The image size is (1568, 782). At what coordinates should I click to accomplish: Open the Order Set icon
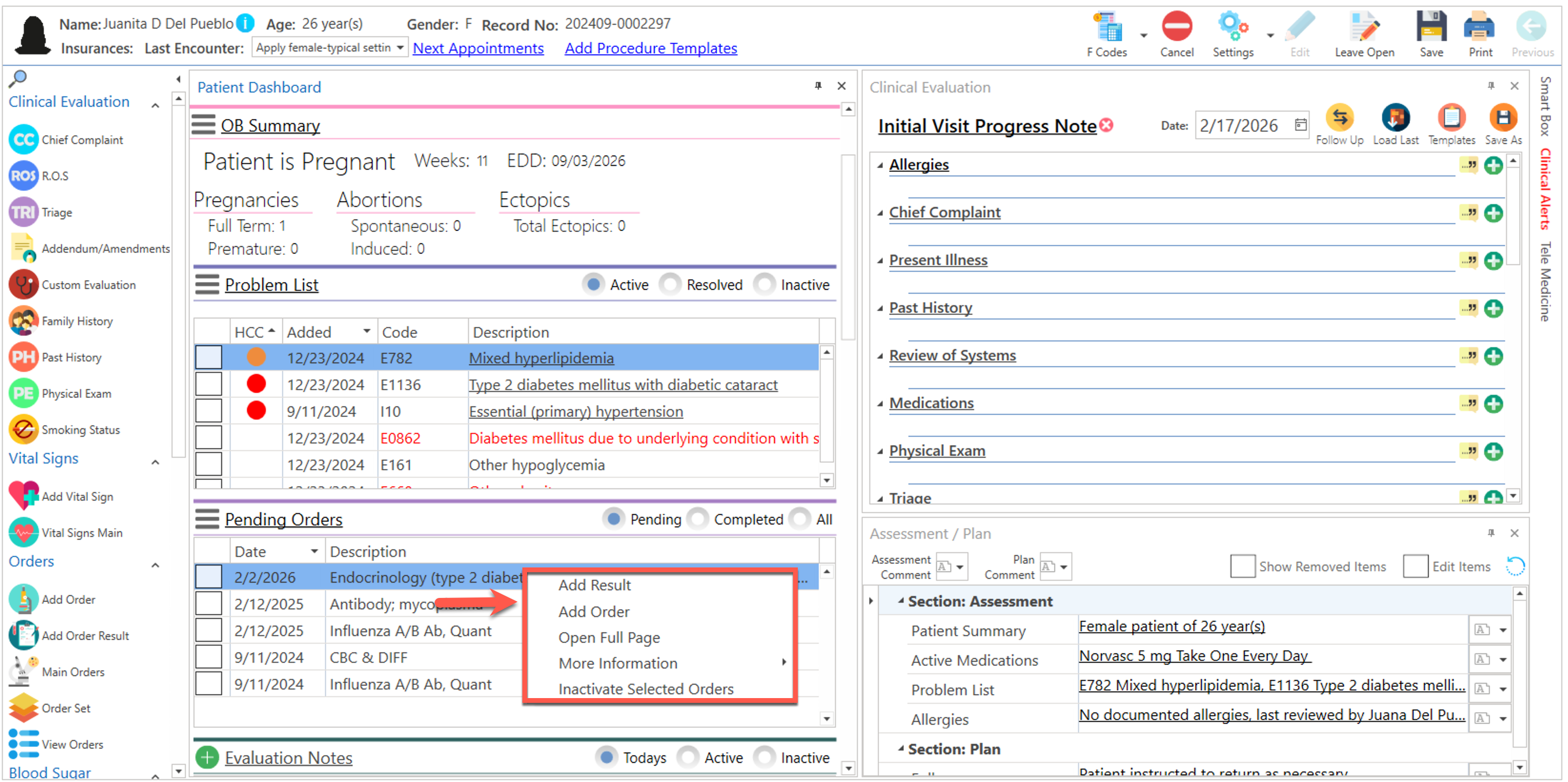pyautogui.click(x=24, y=708)
